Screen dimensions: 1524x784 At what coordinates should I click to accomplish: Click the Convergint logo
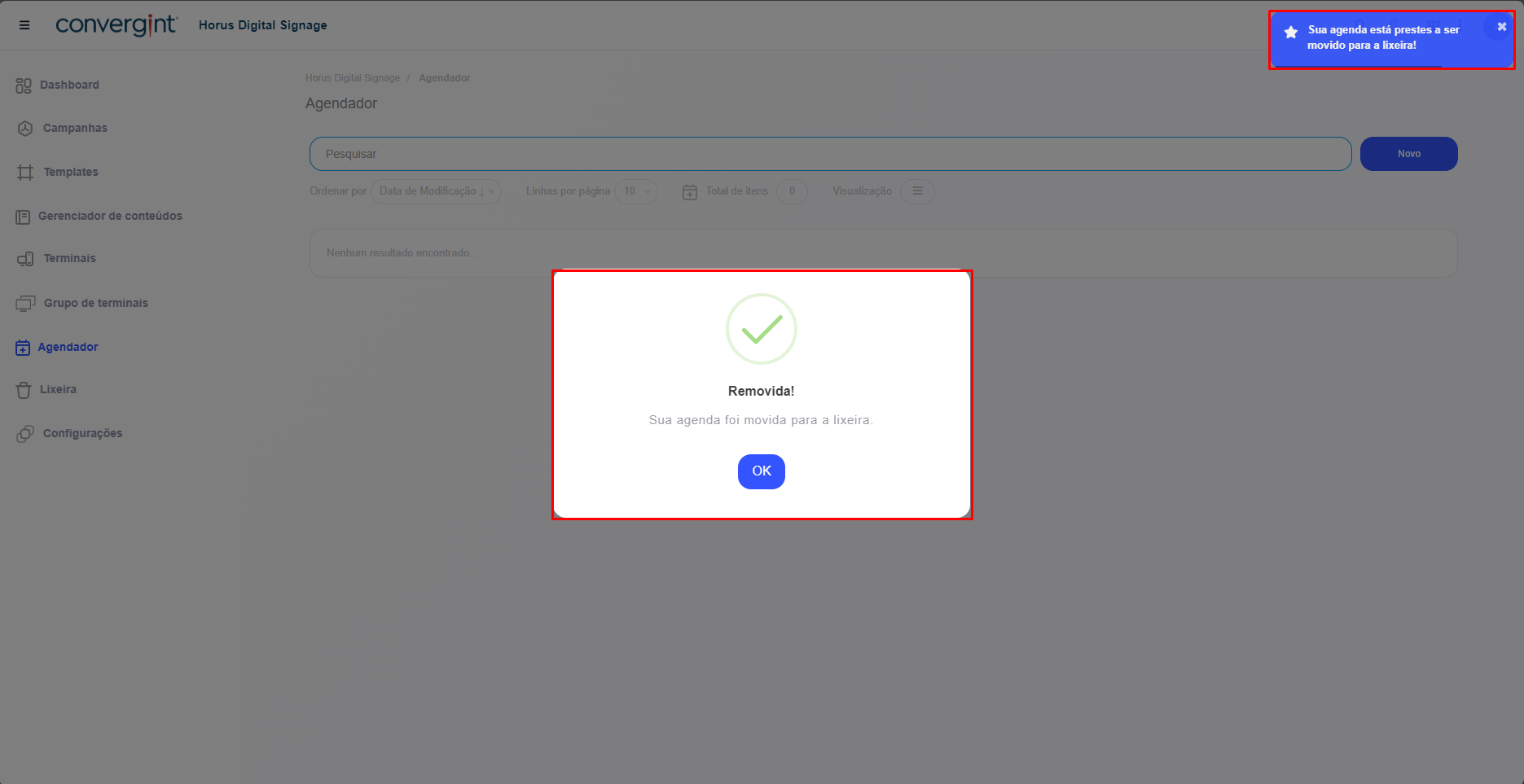(116, 25)
